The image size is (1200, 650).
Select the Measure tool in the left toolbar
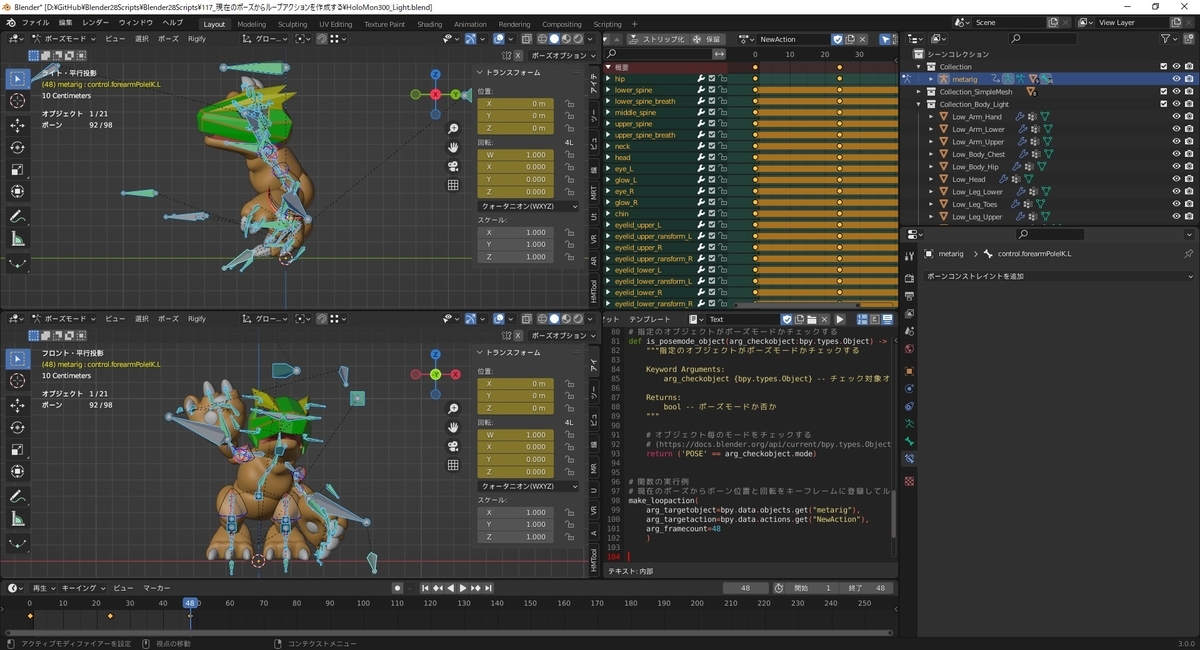pyautogui.click(x=17, y=238)
